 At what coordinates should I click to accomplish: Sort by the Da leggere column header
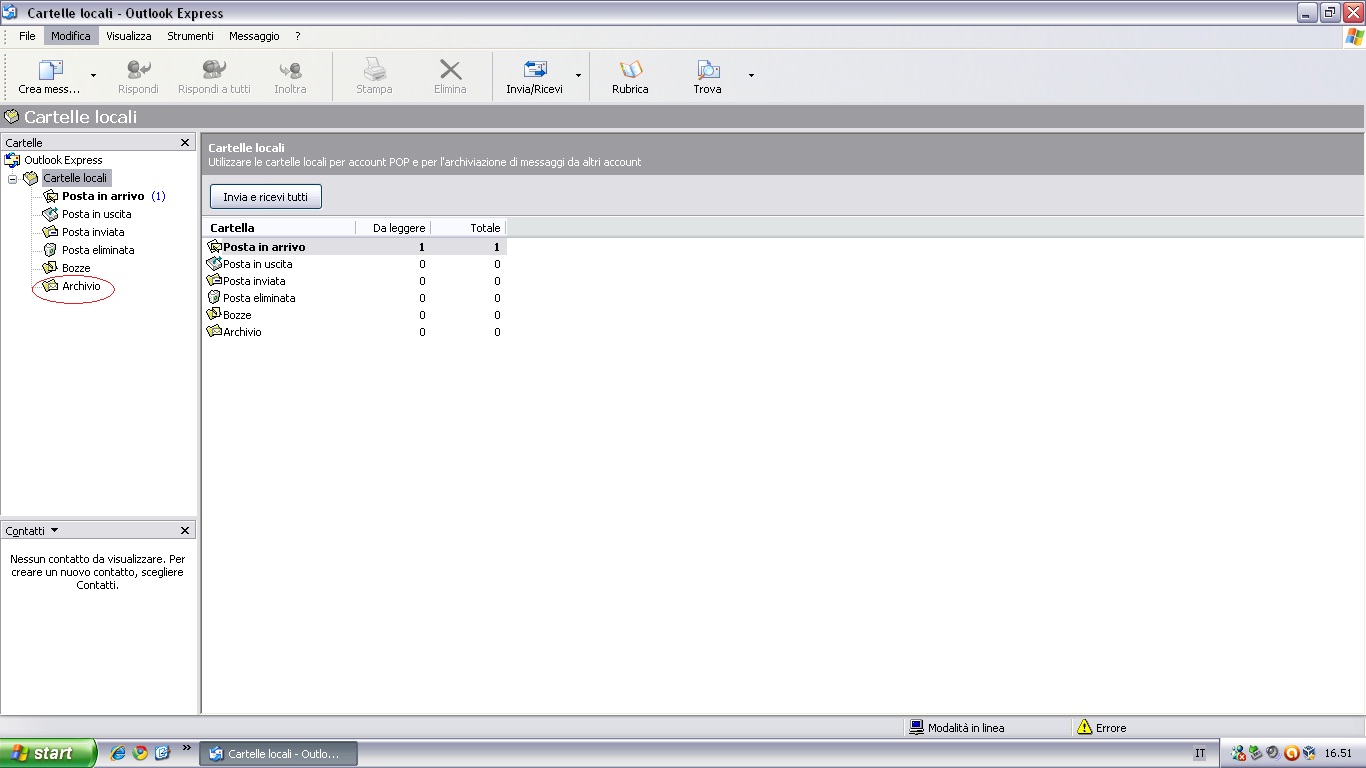[x=393, y=228]
